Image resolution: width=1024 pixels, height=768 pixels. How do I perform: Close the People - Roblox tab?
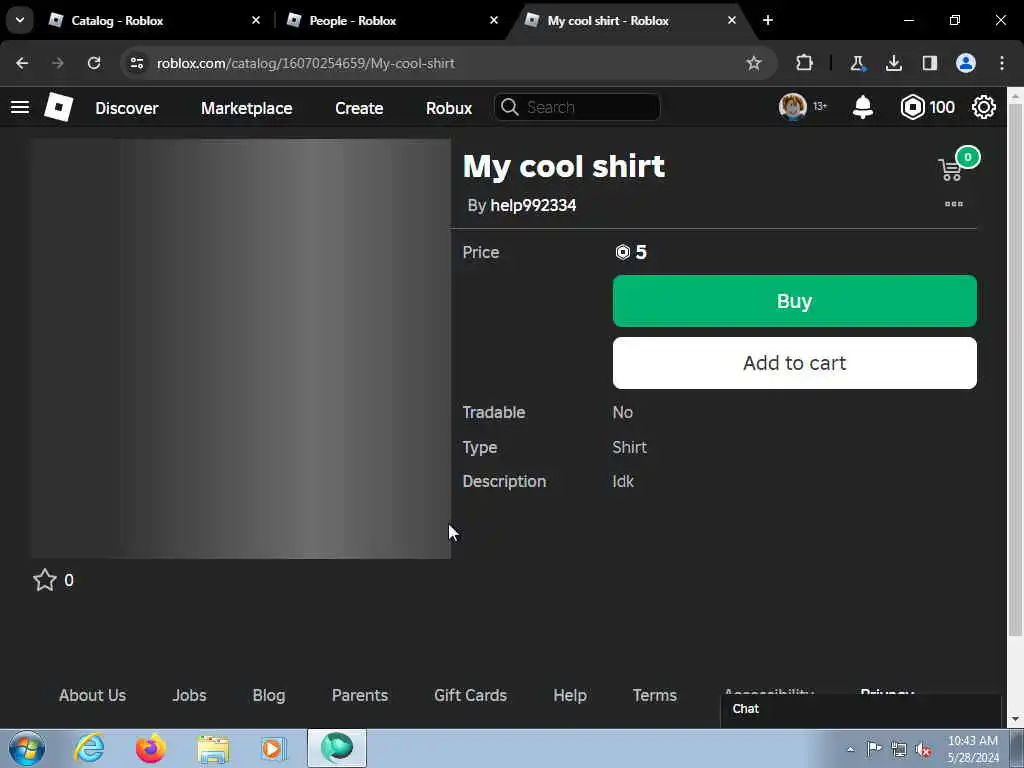494,20
